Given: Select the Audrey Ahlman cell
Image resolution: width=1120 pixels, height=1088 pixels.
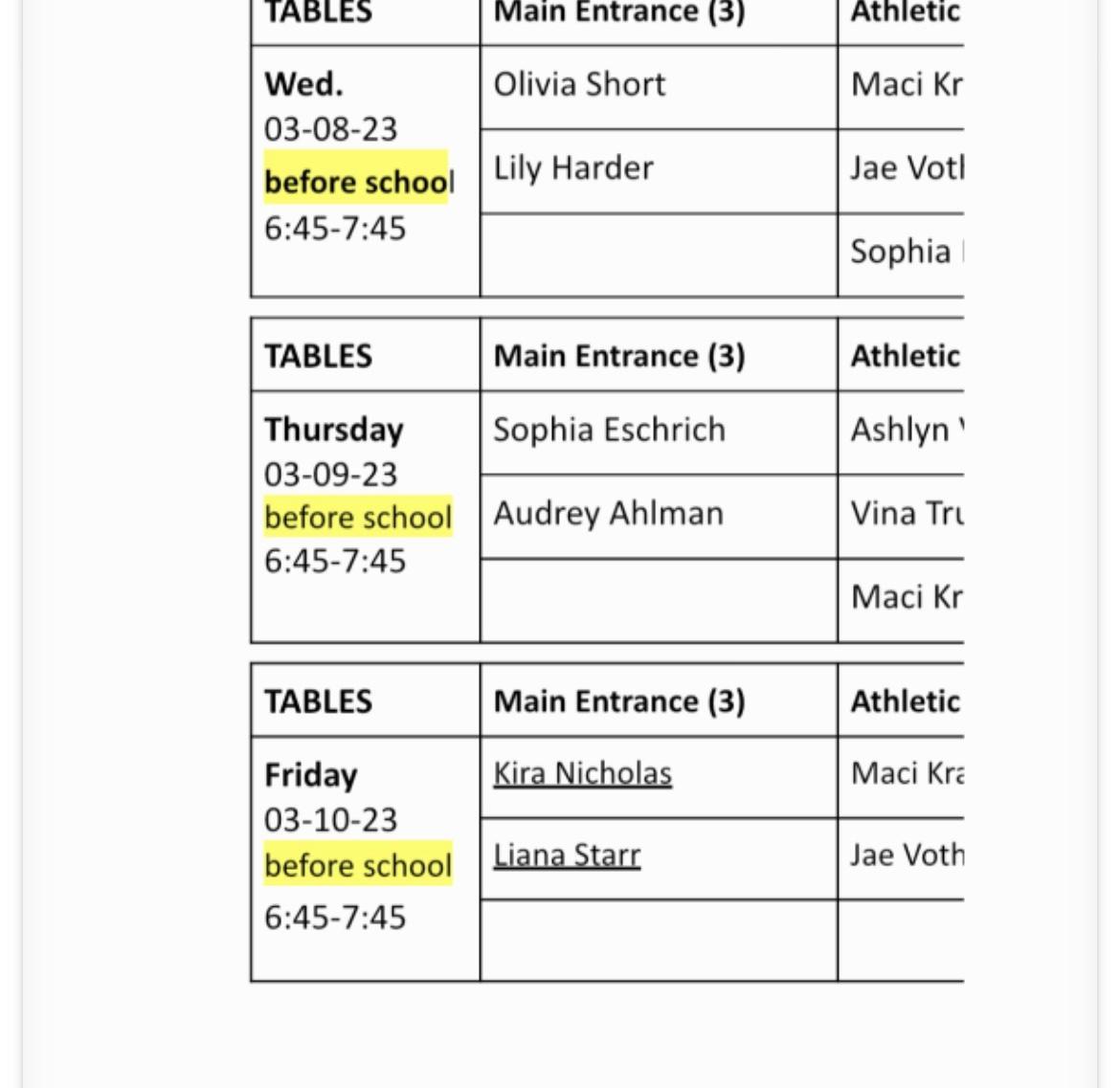Looking at the screenshot, I should click(x=608, y=514).
